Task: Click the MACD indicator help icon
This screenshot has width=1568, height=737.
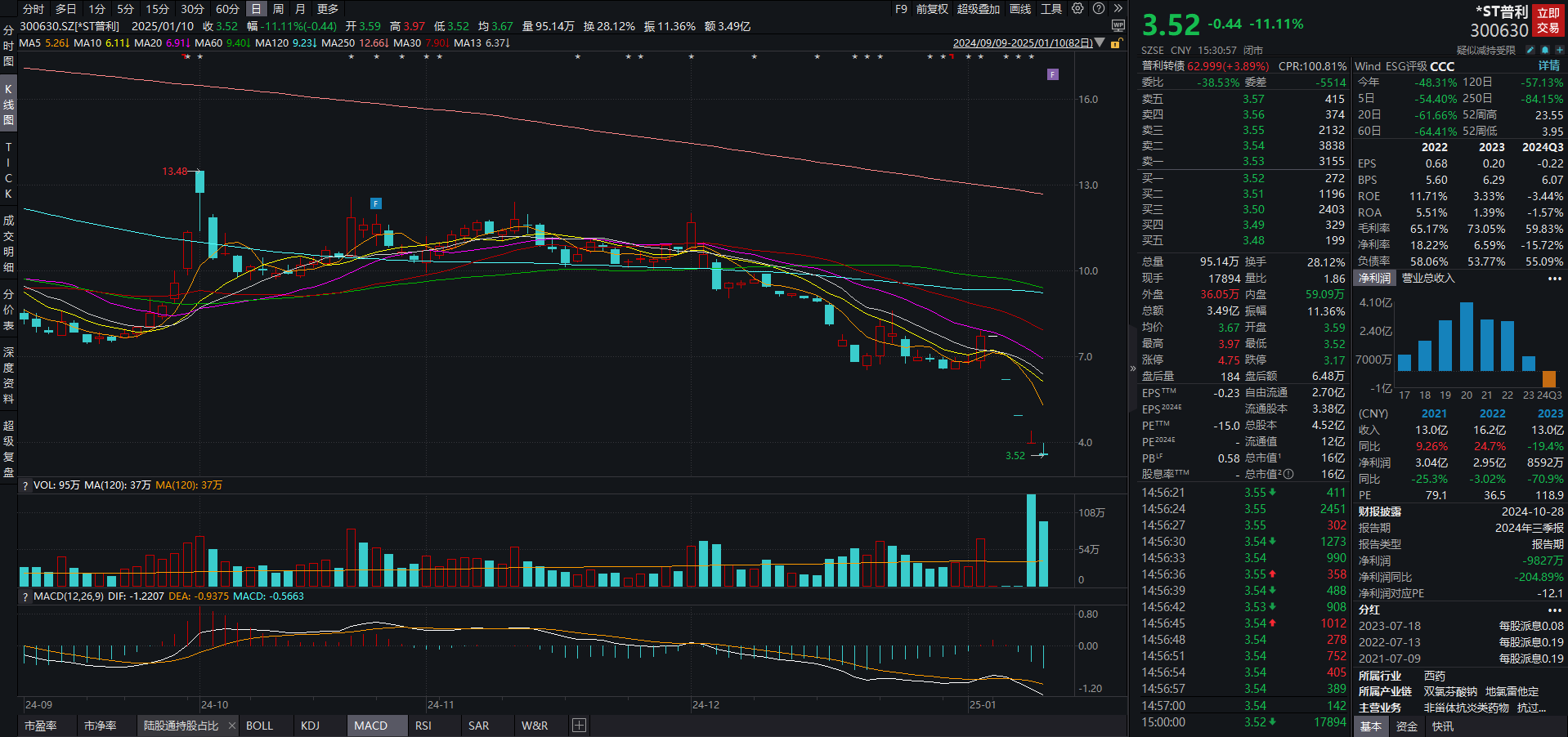Action: pyautogui.click(x=25, y=596)
